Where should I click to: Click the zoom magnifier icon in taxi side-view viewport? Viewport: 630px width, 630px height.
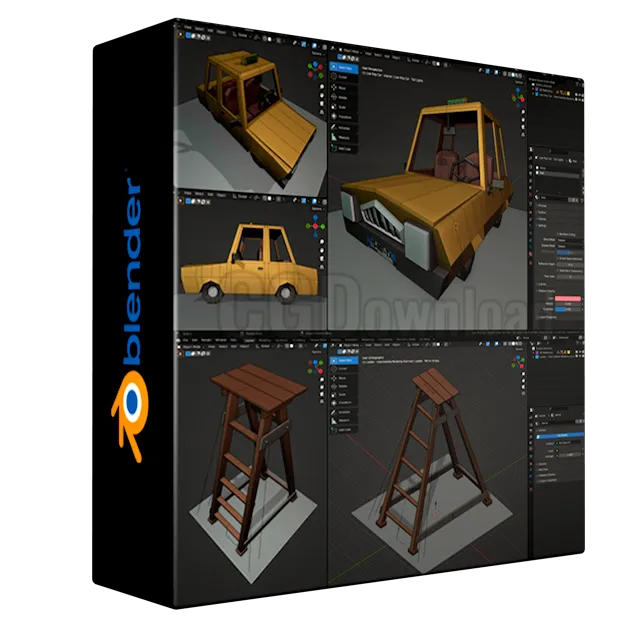(322, 241)
